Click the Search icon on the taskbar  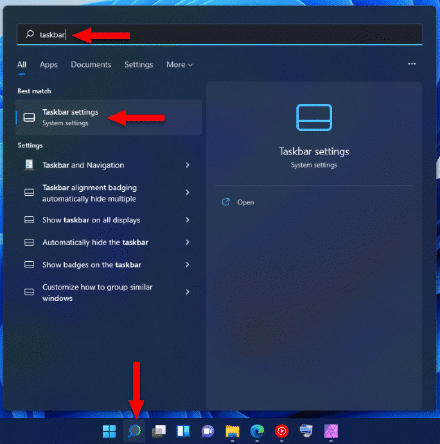(x=134, y=431)
